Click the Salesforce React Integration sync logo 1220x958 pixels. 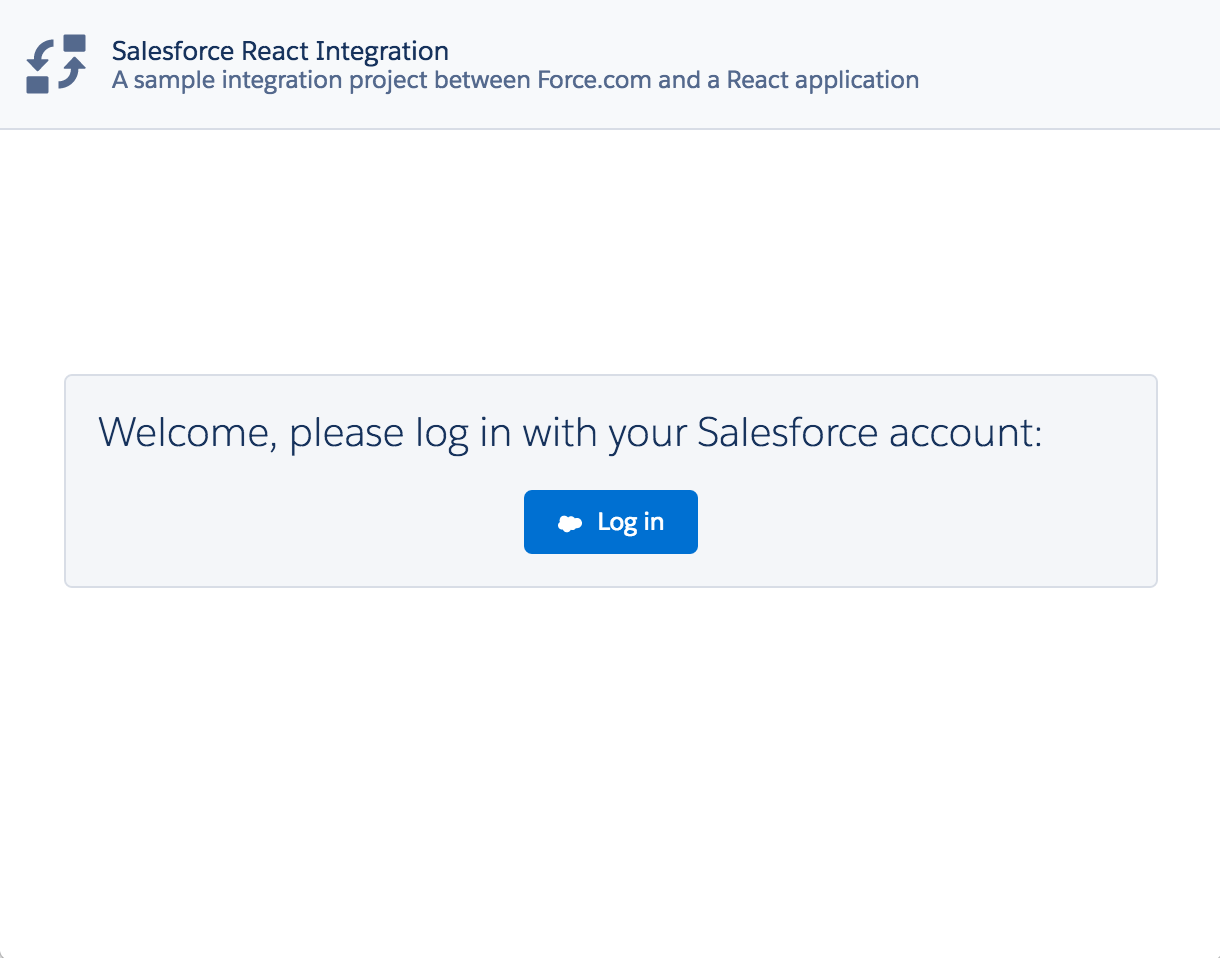pyautogui.click(x=56, y=64)
